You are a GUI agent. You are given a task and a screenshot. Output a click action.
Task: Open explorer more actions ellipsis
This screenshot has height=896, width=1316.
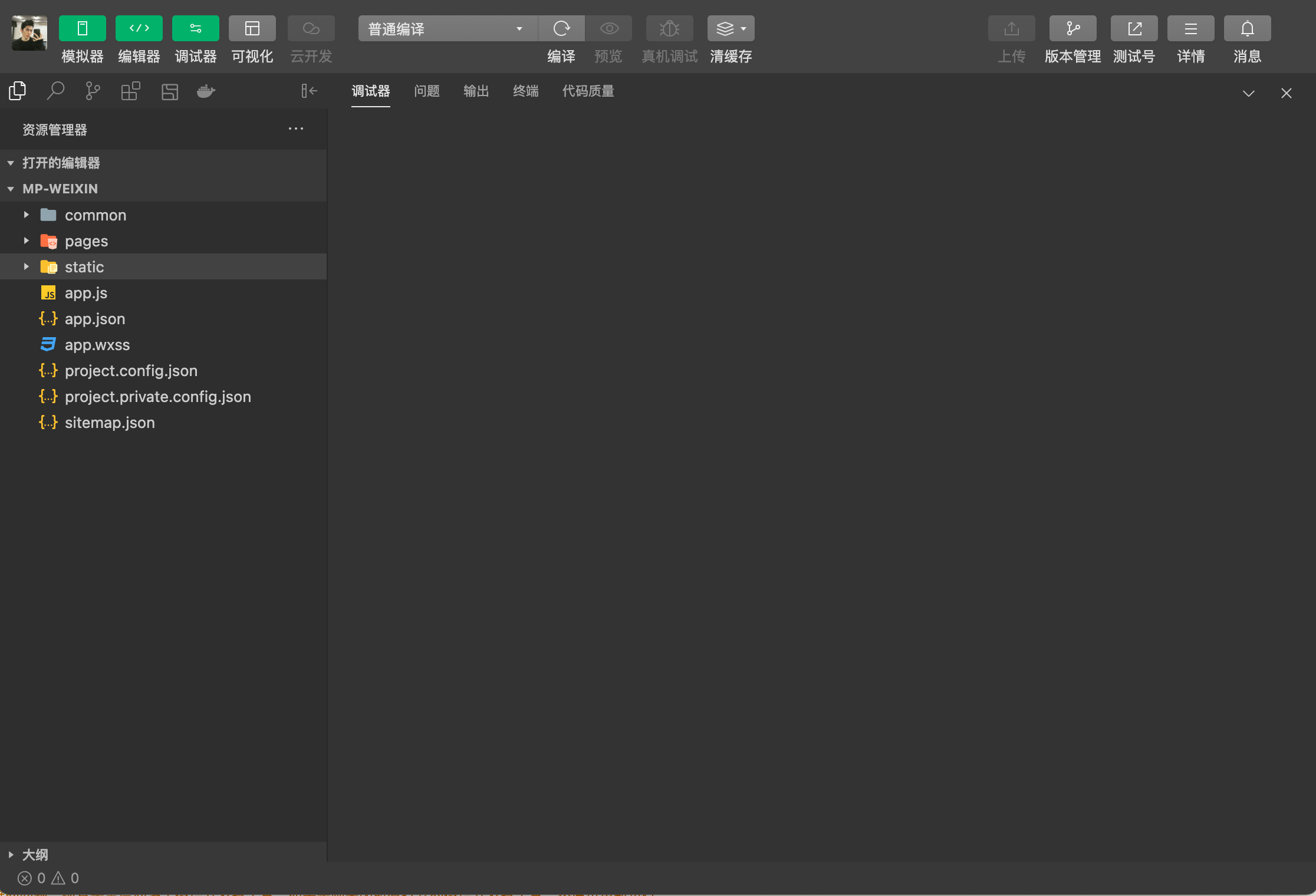click(295, 129)
